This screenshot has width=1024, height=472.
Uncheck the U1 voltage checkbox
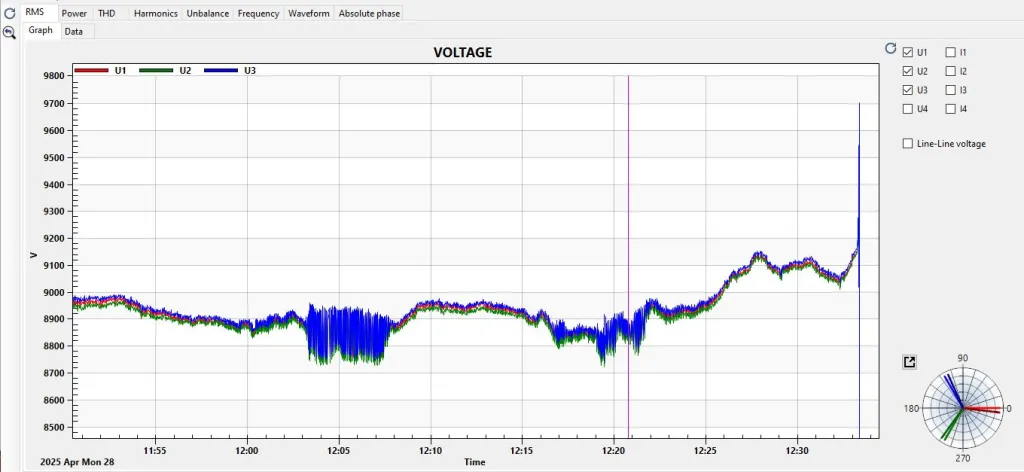tap(908, 52)
